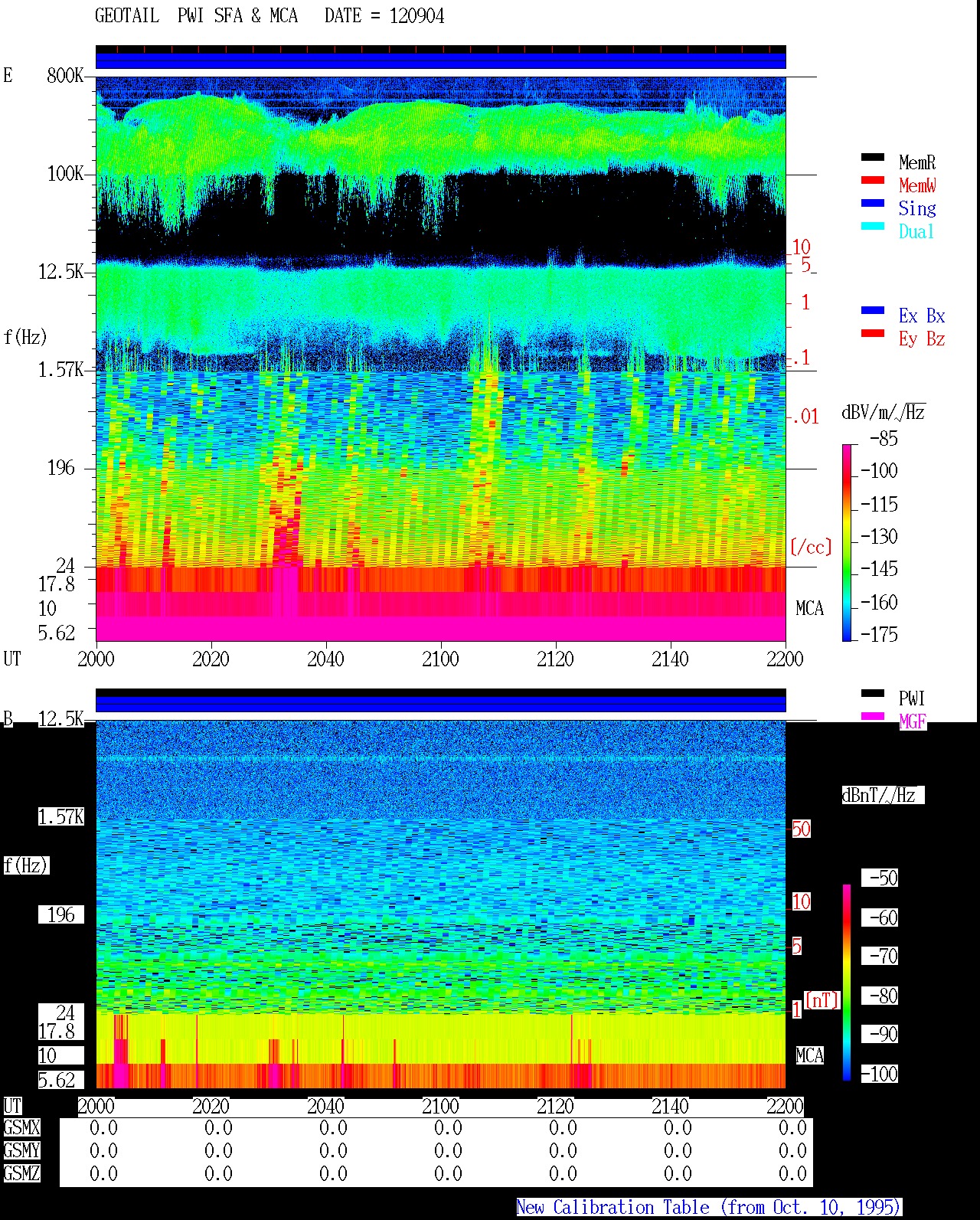Select the Ex Bx legend label
The image size is (980, 1220).
pyautogui.click(x=922, y=316)
